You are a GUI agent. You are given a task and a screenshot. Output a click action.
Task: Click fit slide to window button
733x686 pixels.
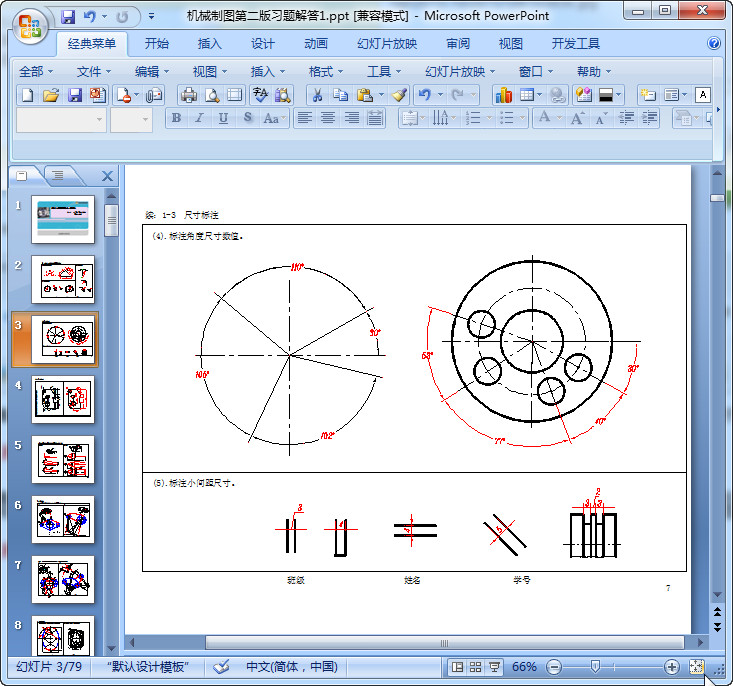[697, 667]
